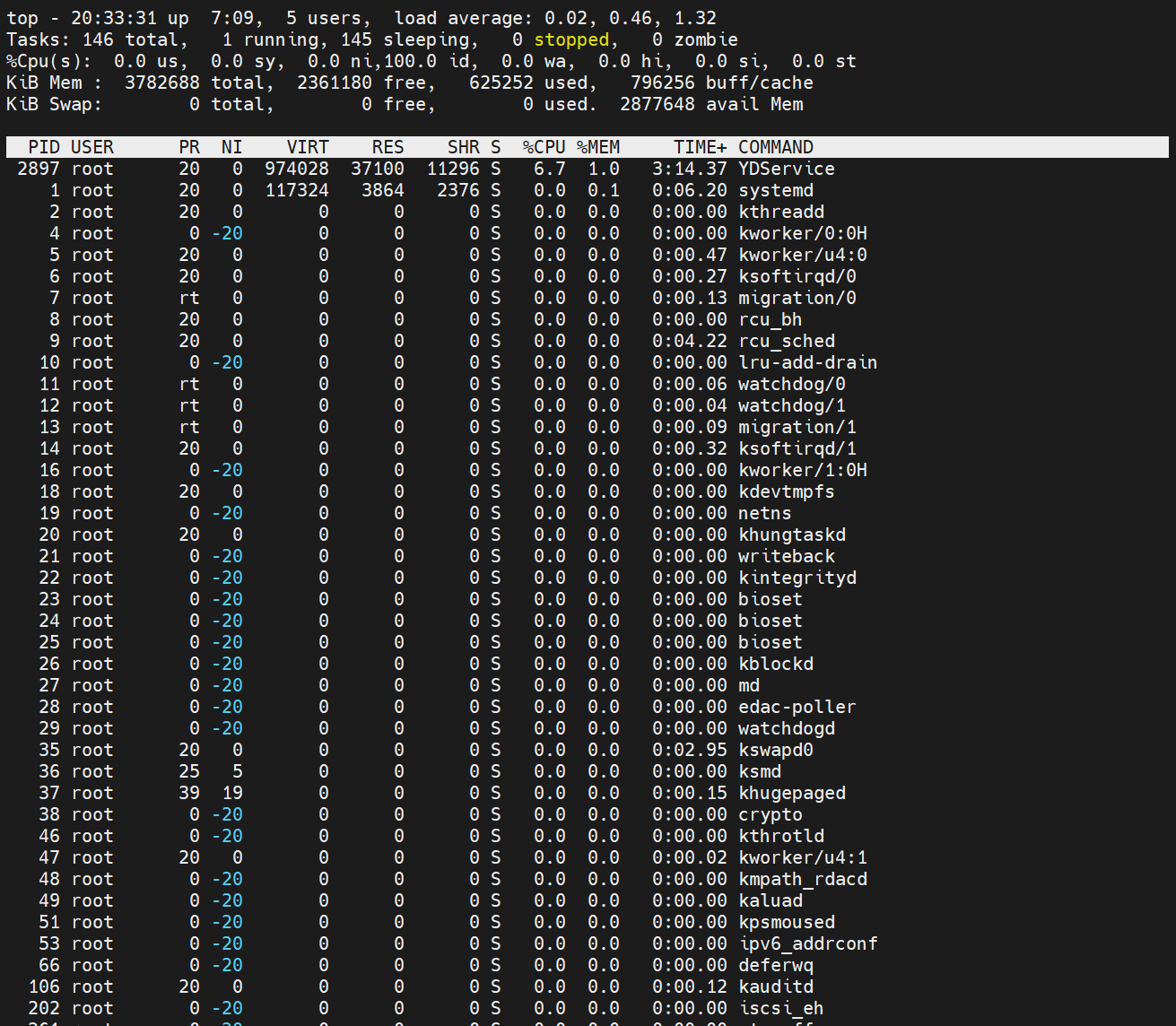The image size is (1176, 1026).
Task: Click the khungtaskd command
Action: click(x=792, y=535)
